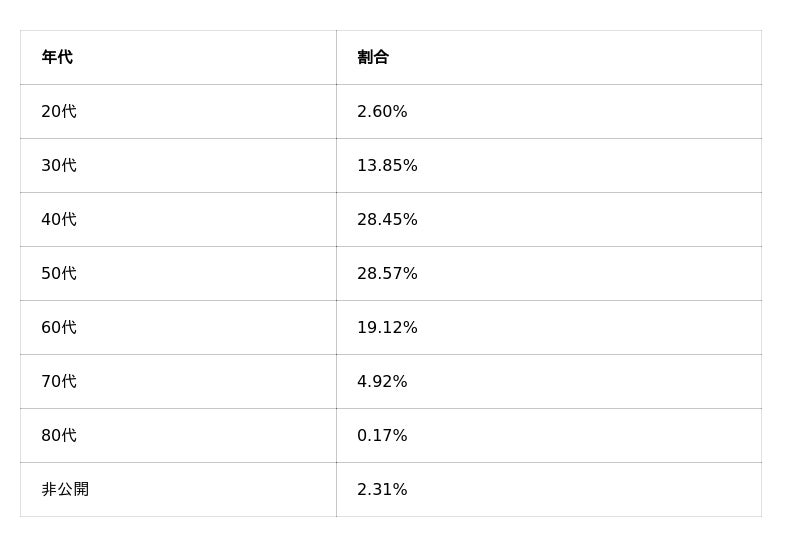Select the 0.17% value cell
Image resolution: width=800 pixels, height=547 pixels.
coord(382,436)
